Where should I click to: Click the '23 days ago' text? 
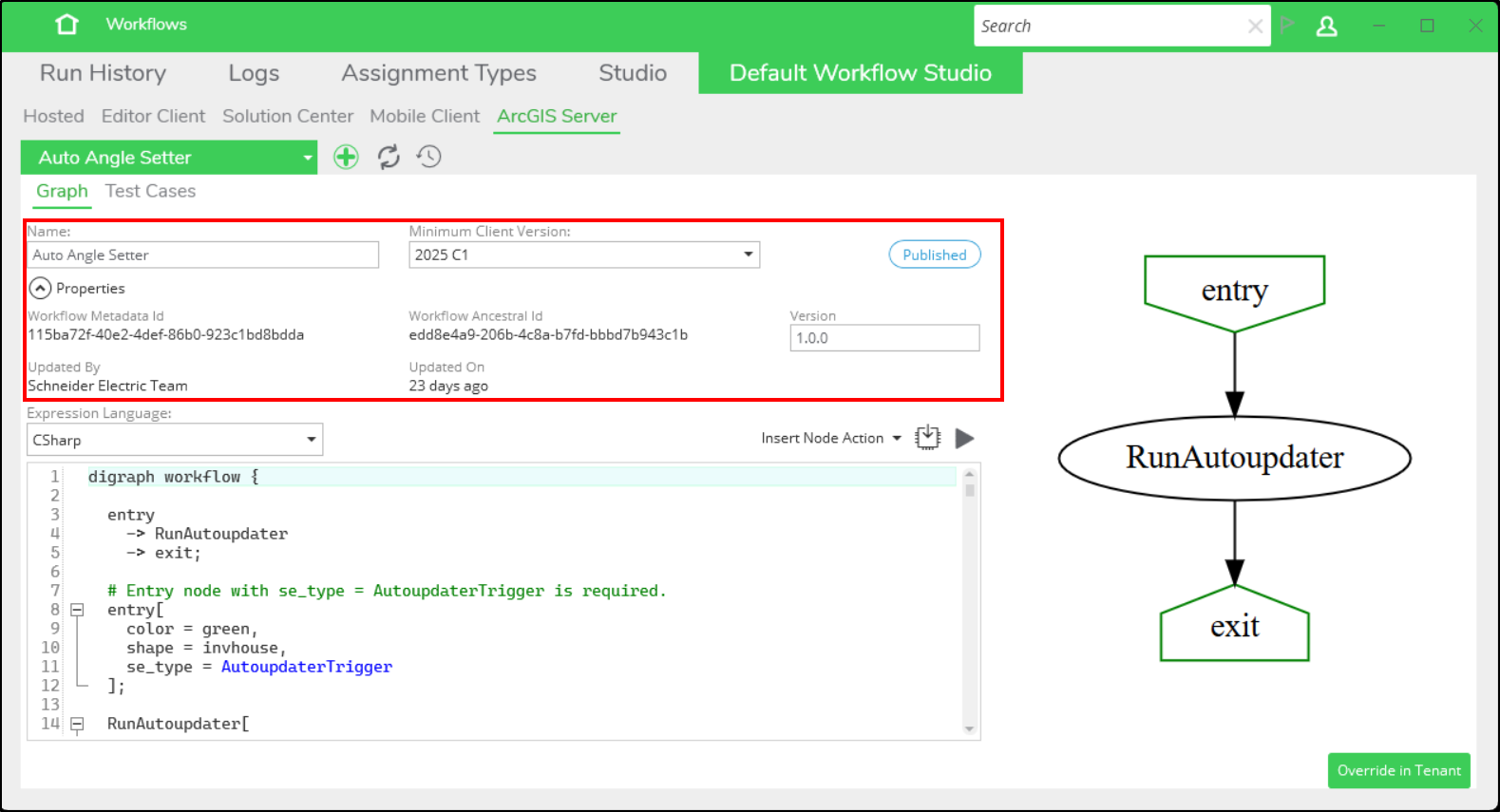pos(448,386)
